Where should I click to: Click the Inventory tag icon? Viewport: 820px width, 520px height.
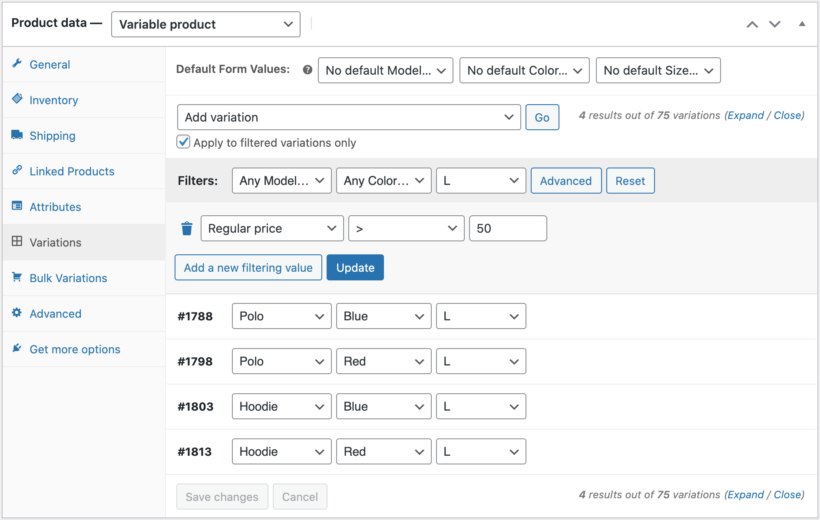click(x=17, y=100)
